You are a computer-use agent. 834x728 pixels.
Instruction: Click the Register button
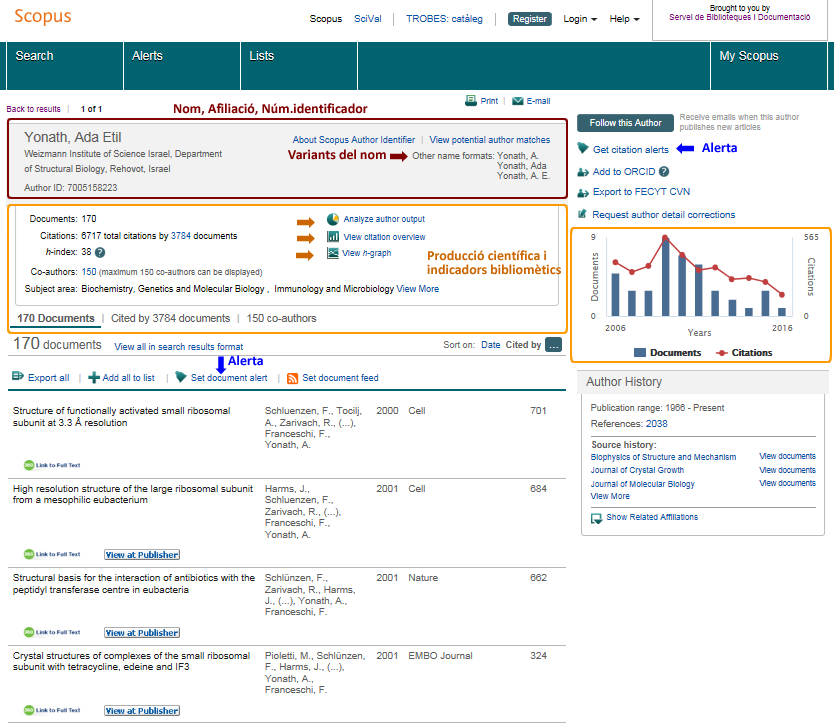click(x=529, y=19)
